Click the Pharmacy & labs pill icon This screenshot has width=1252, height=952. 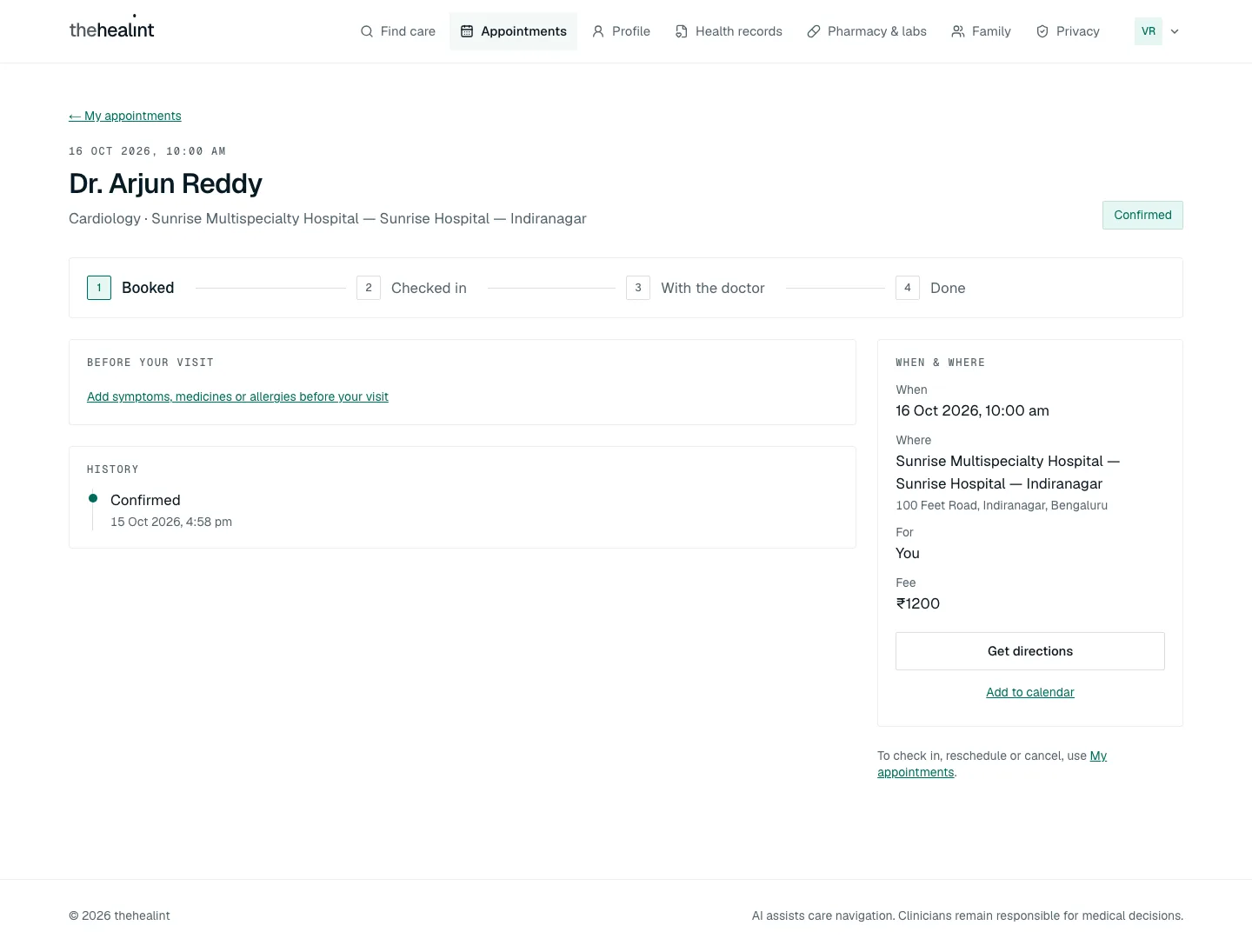click(814, 31)
